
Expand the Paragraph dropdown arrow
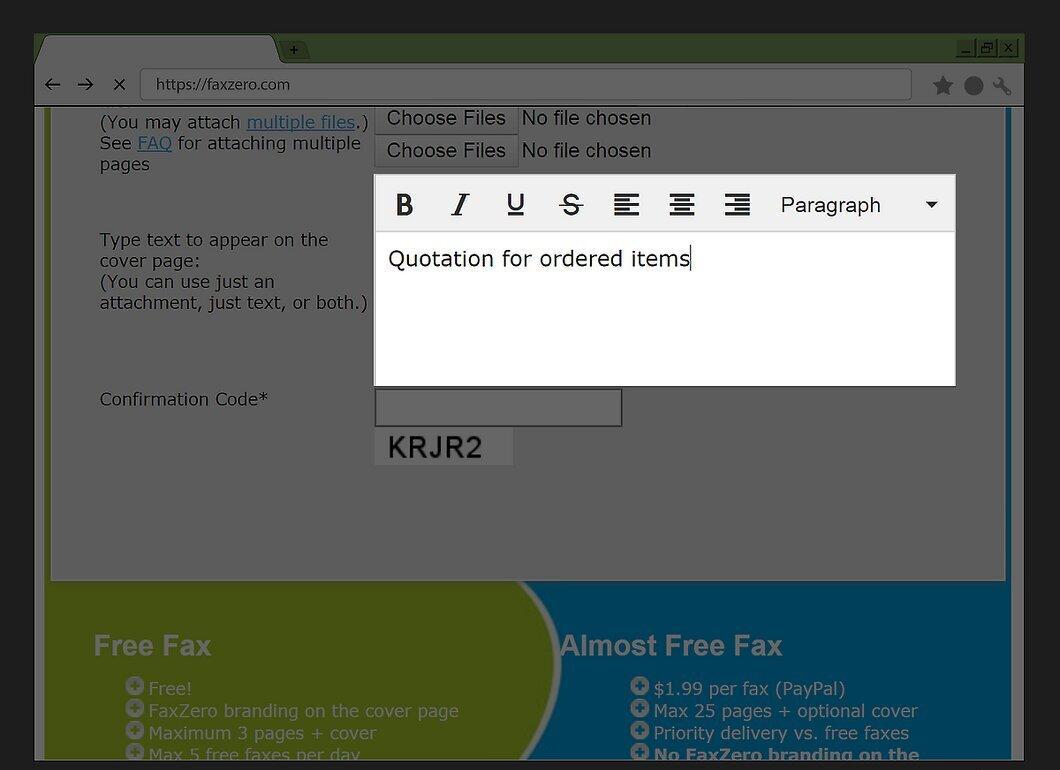point(932,204)
